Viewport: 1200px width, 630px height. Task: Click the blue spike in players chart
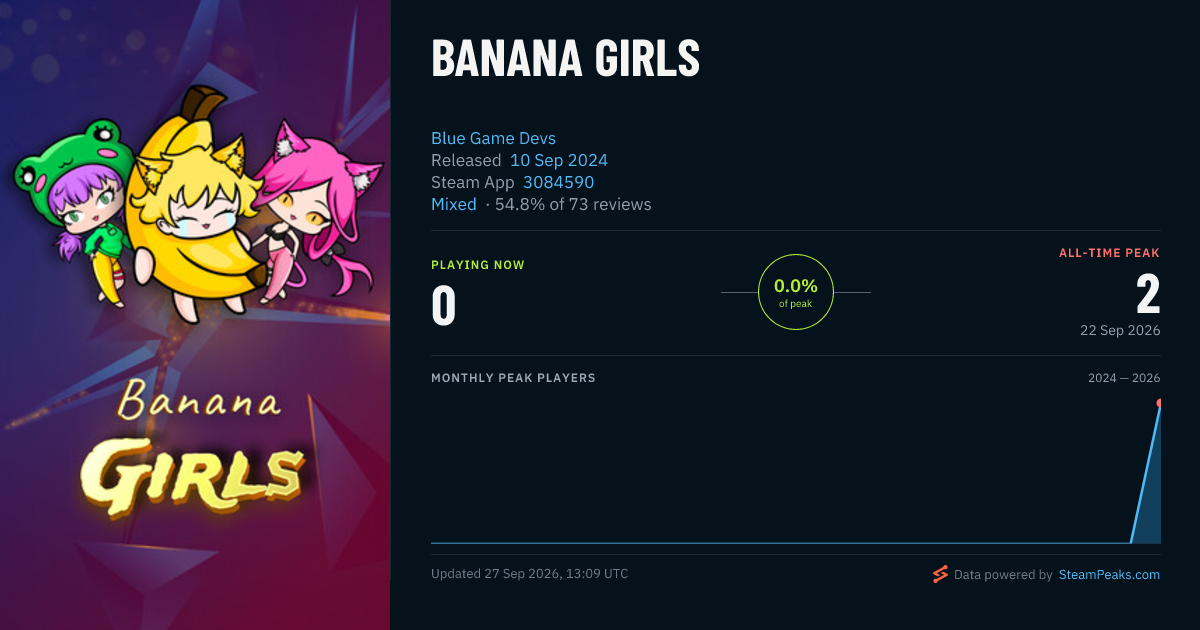coord(1148,475)
